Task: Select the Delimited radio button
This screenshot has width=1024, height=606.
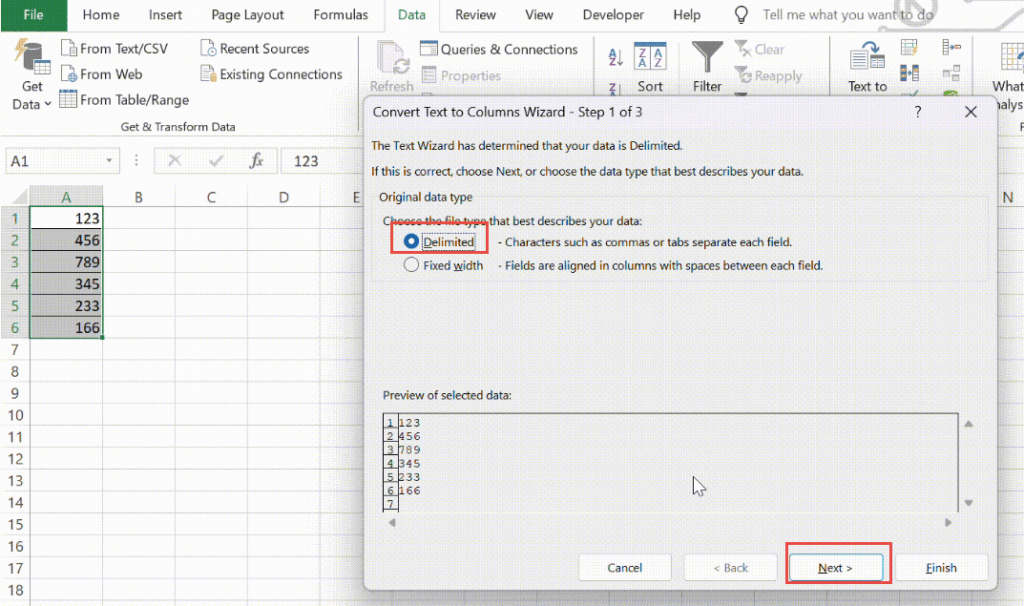Action: (413, 241)
